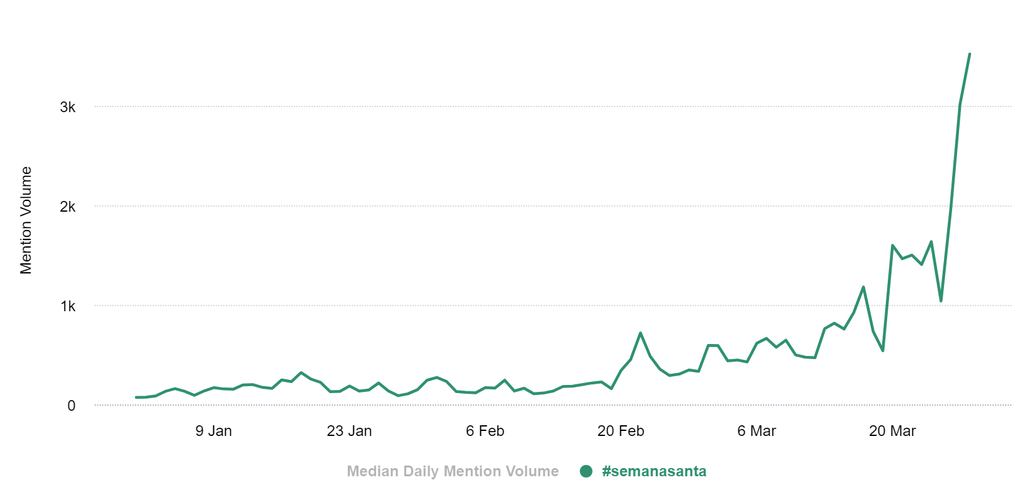The height and width of the screenshot is (504, 1024).
Task: Click the first data point of the line
Action: [x=137, y=397]
